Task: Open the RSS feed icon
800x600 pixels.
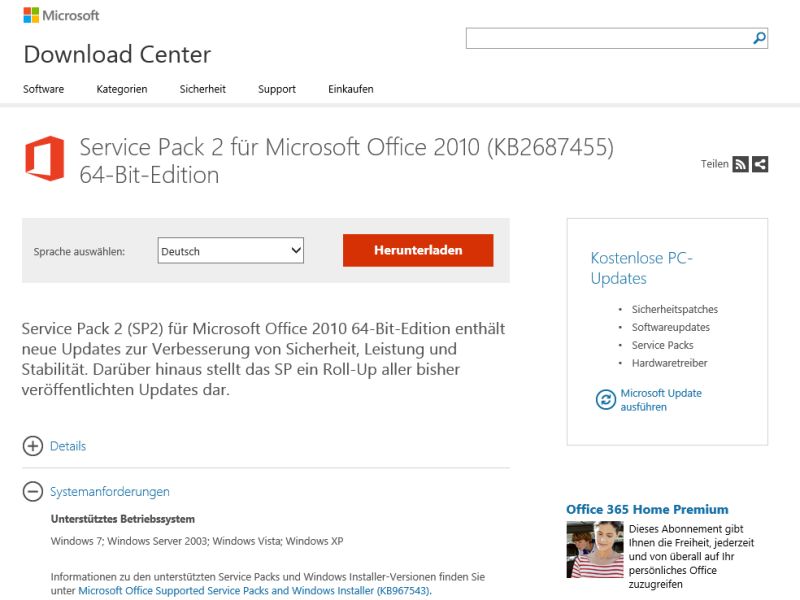Action: pos(740,164)
